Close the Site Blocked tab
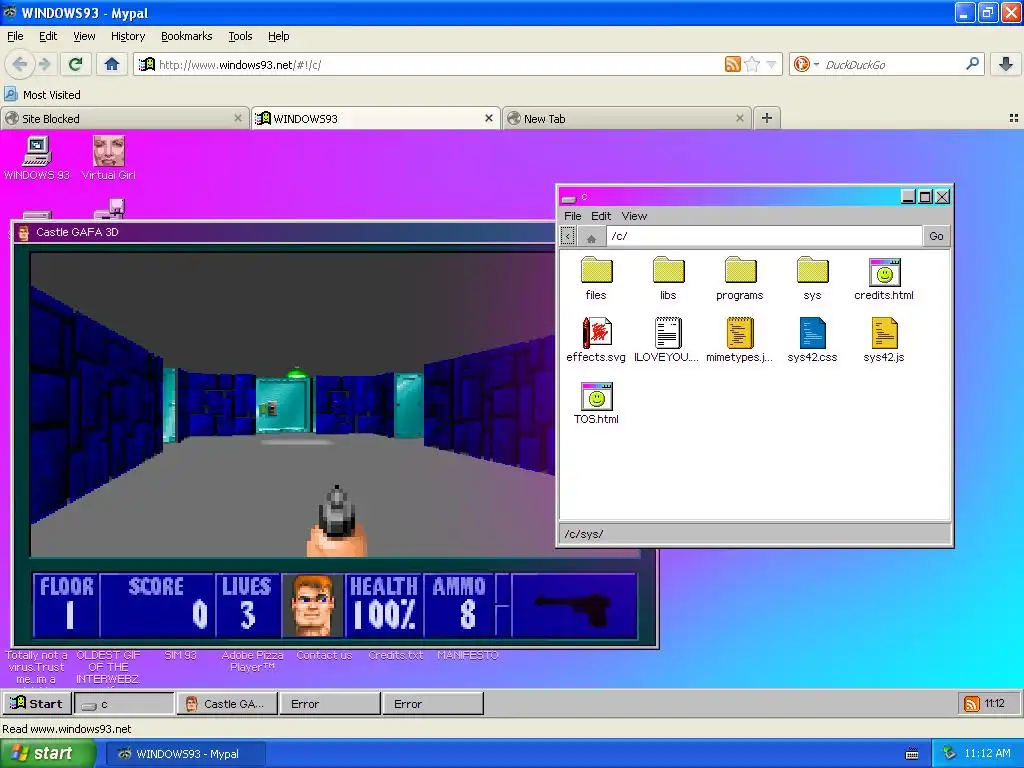Image resolution: width=1024 pixels, height=768 pixels. click(238, 118)
